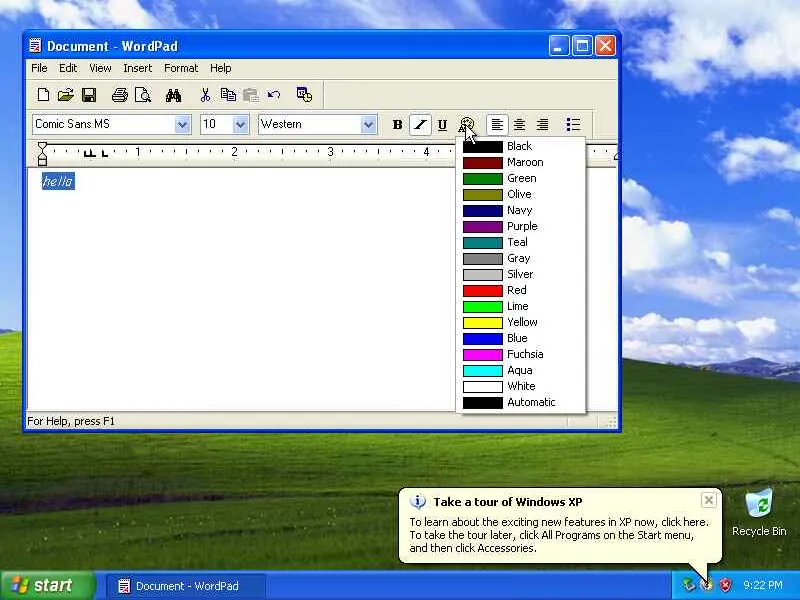Select Navy text color
This screenshot has width=800, height=600.
520,210
